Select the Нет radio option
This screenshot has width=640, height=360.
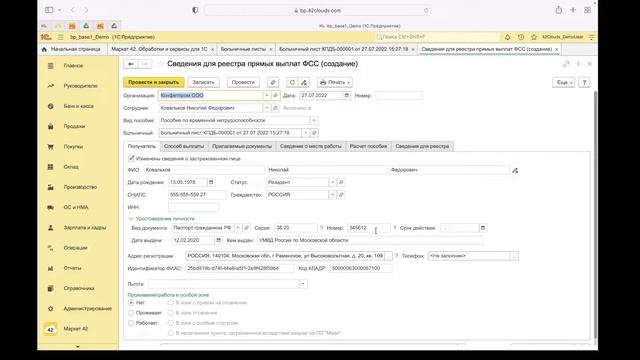tap(131, 303)
